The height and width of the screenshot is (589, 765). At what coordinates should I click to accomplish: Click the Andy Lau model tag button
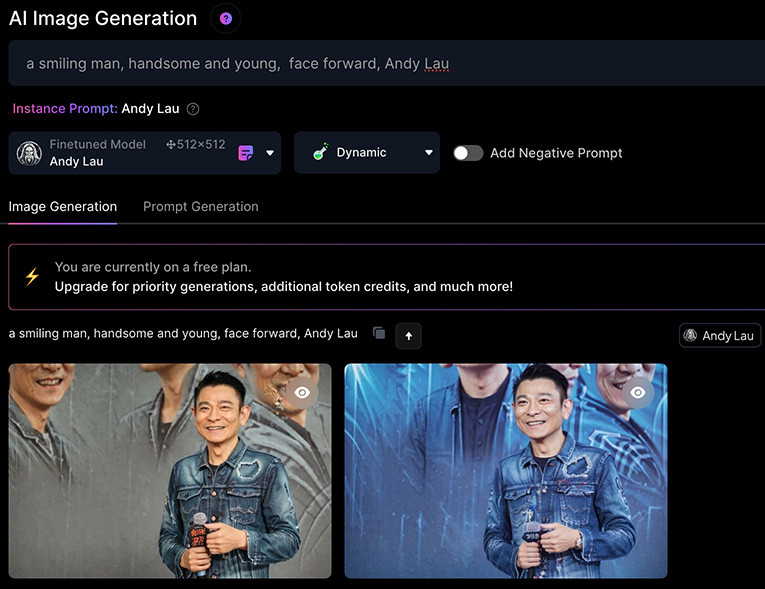tap(720, 336)
